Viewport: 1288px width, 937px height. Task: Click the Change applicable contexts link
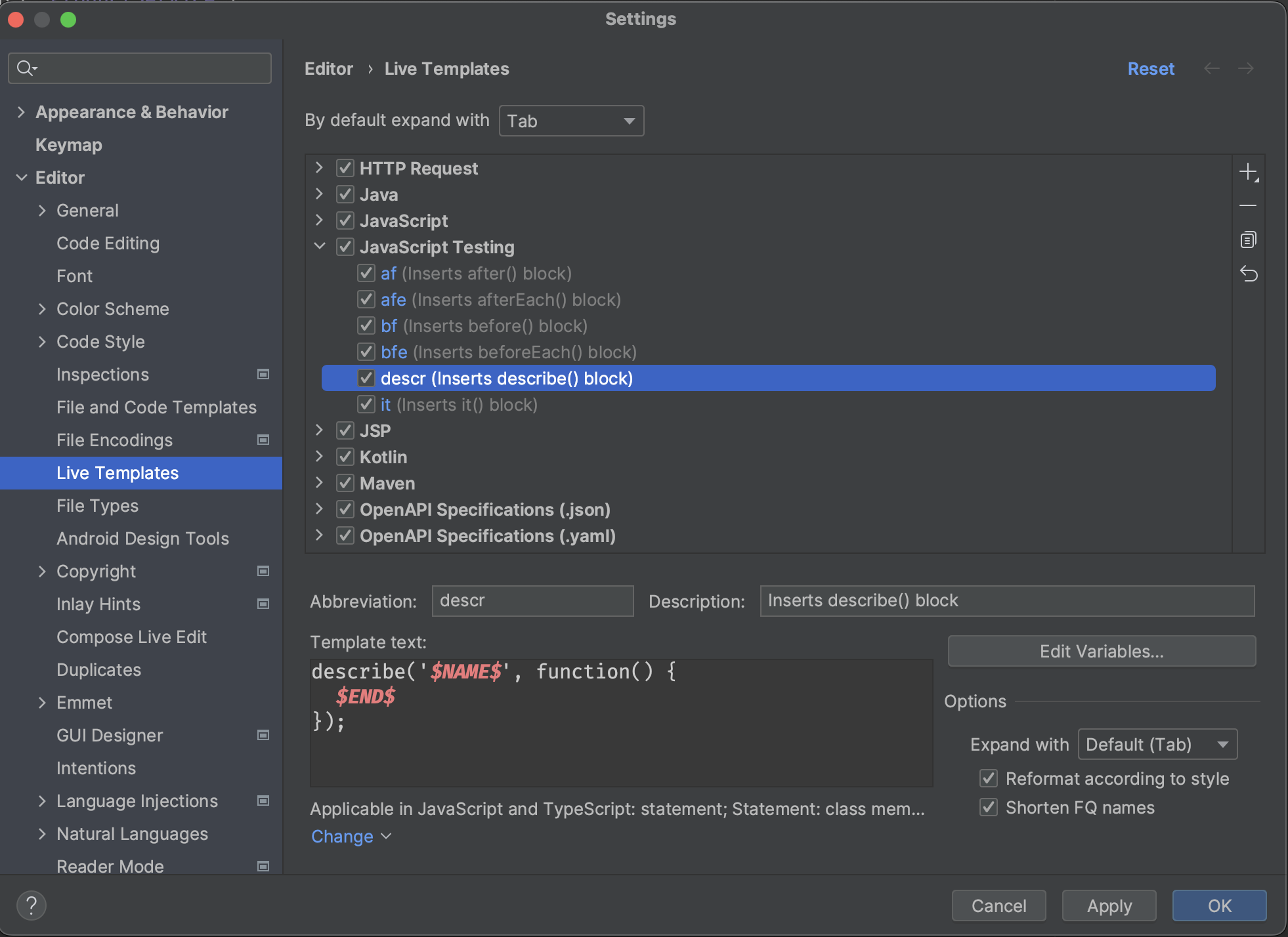[351, 837]
